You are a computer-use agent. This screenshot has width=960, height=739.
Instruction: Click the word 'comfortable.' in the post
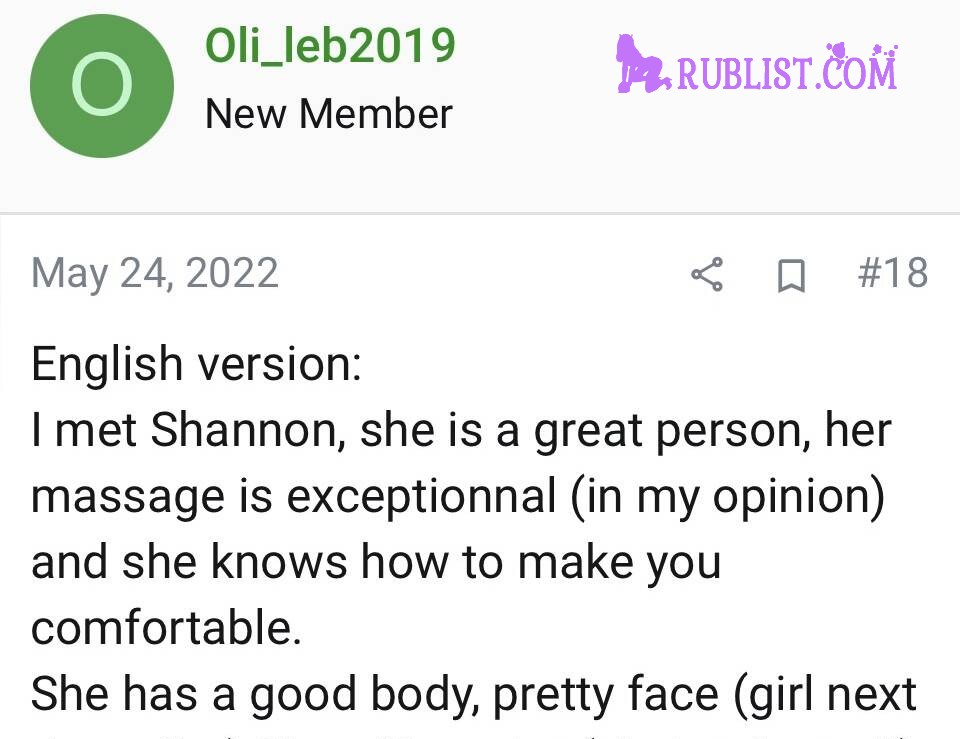pyautogui.click(x=166, y=627)
